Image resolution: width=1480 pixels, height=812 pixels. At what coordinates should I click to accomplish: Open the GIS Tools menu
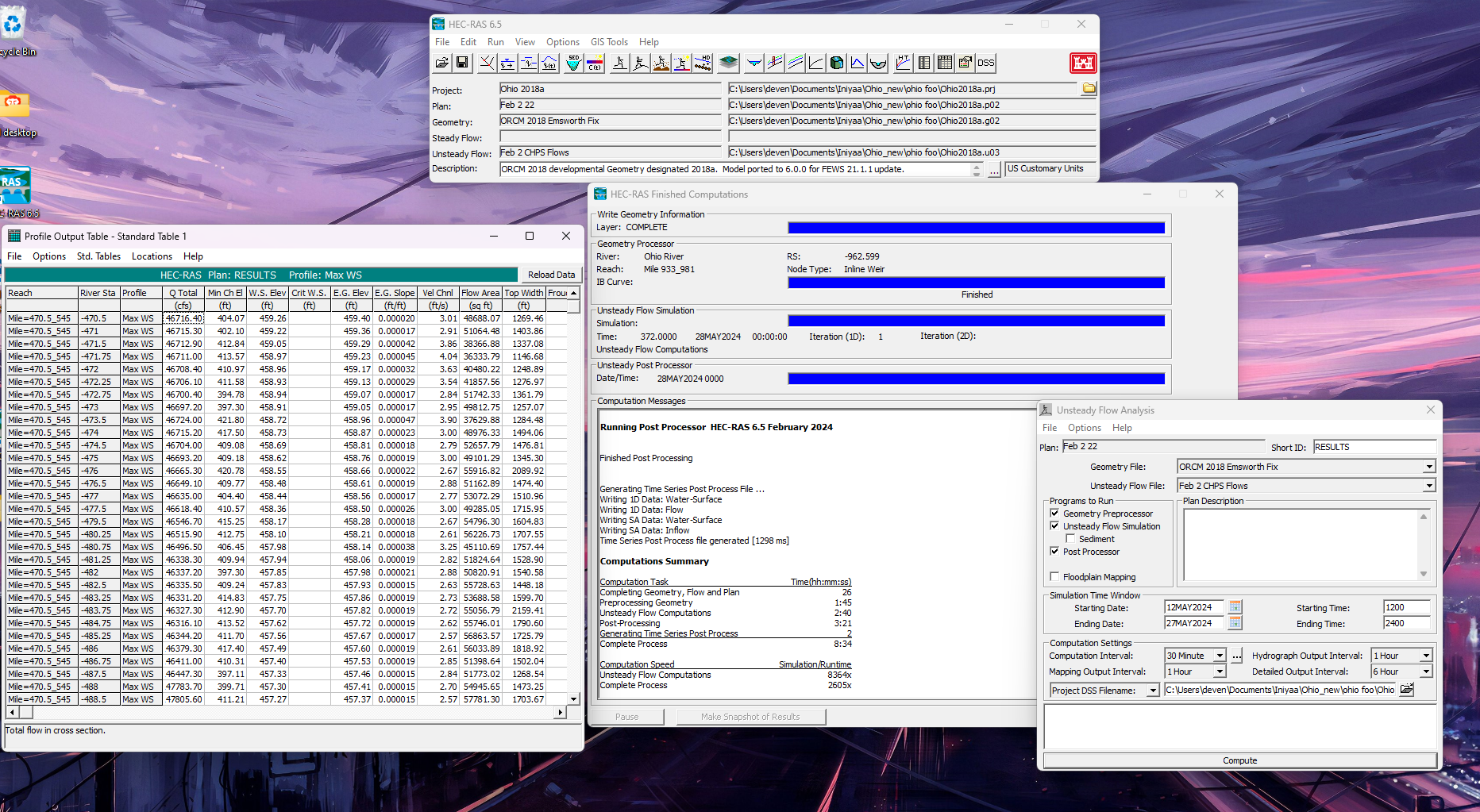pyautogui.click(x=609, y=42)
